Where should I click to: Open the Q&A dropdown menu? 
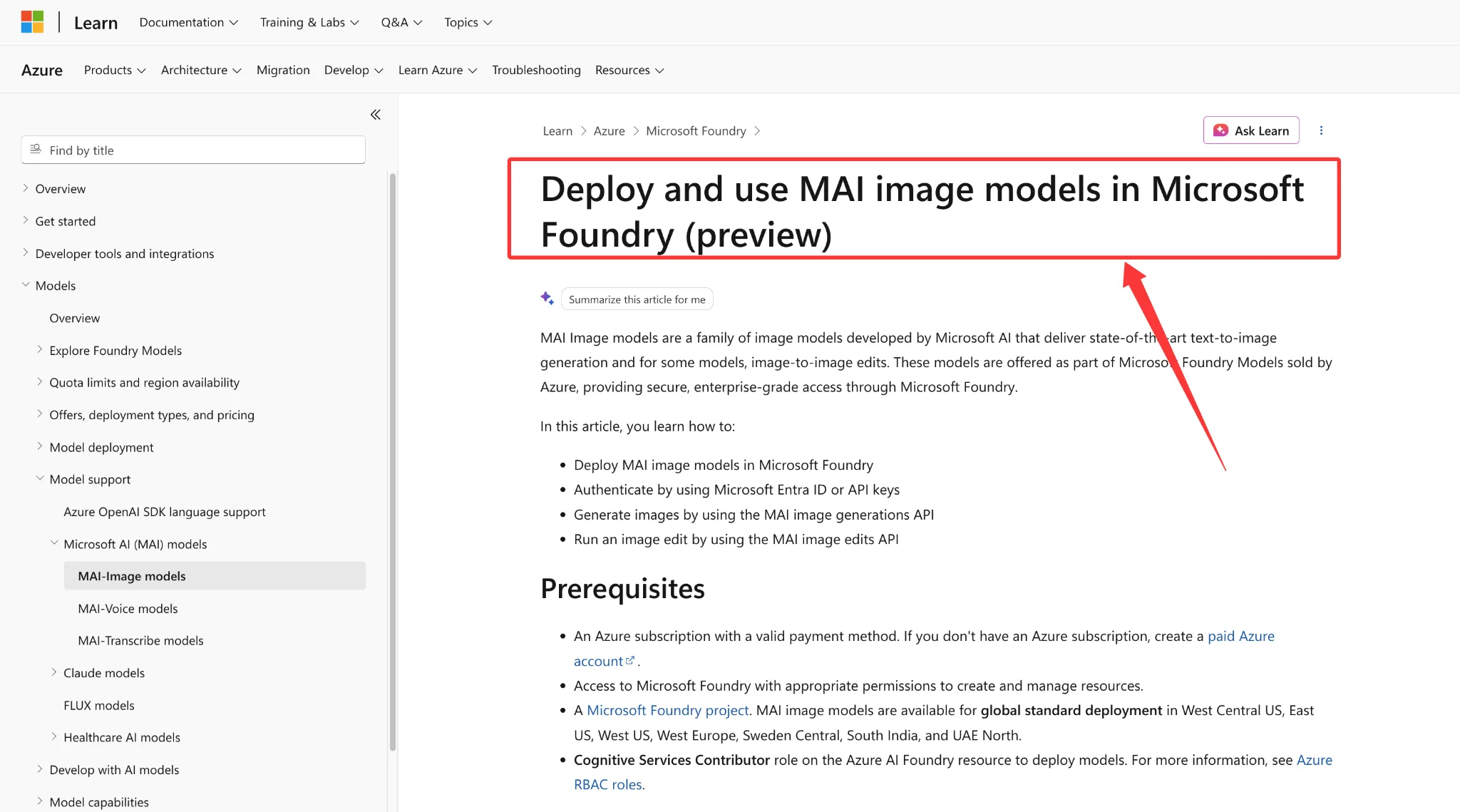[401, 22]
